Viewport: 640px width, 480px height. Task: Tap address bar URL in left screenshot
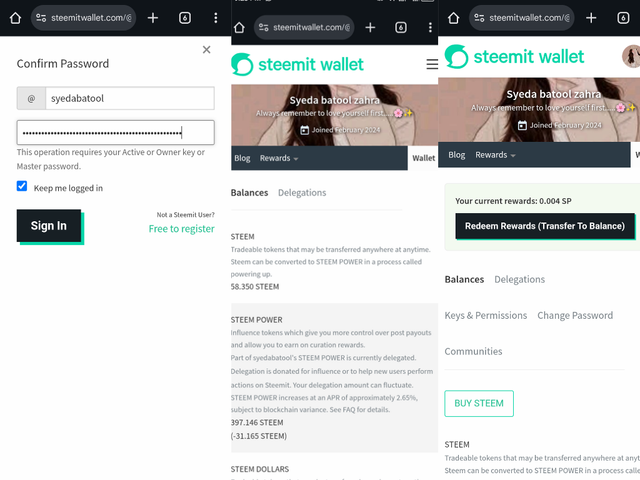click(x=91, y=18)
